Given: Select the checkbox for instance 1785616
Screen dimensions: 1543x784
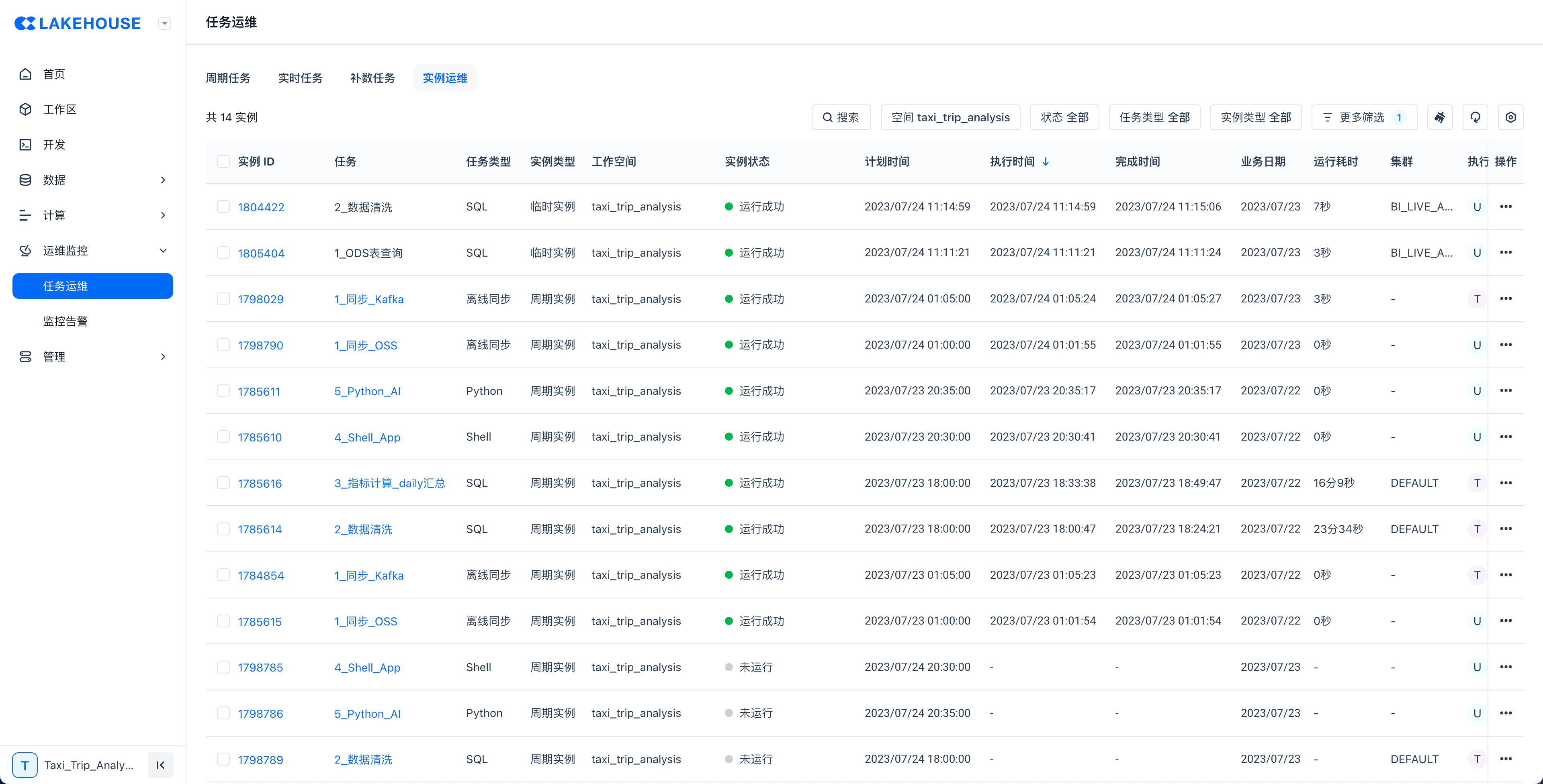Looking at the screenshot, I should click(223, 483).
